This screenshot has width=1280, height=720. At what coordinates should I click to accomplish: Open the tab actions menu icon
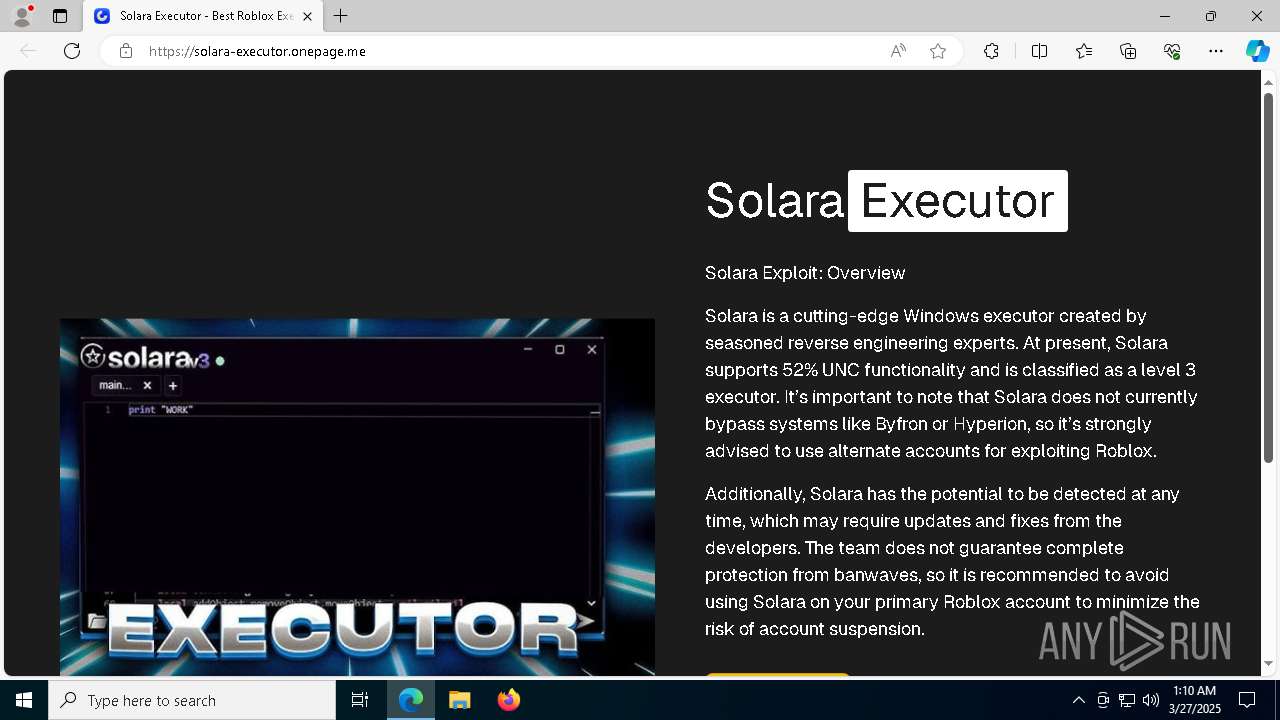[60, 16]
